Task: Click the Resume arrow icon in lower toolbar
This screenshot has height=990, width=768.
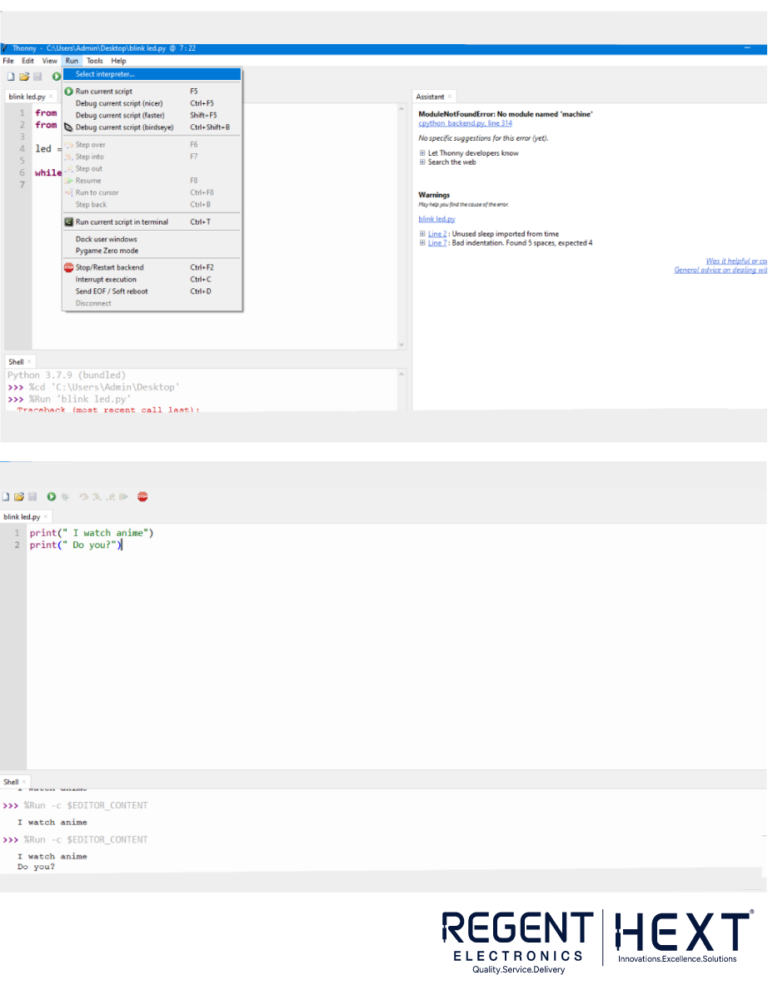Action: [x=123, y=496]
